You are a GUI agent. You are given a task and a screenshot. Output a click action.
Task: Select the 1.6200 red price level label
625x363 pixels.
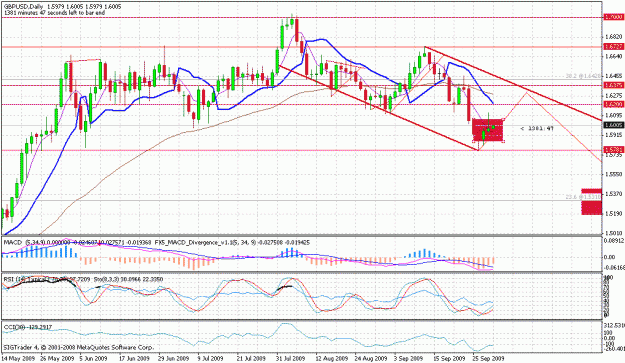pyautogui.click(x=613, y=104)
